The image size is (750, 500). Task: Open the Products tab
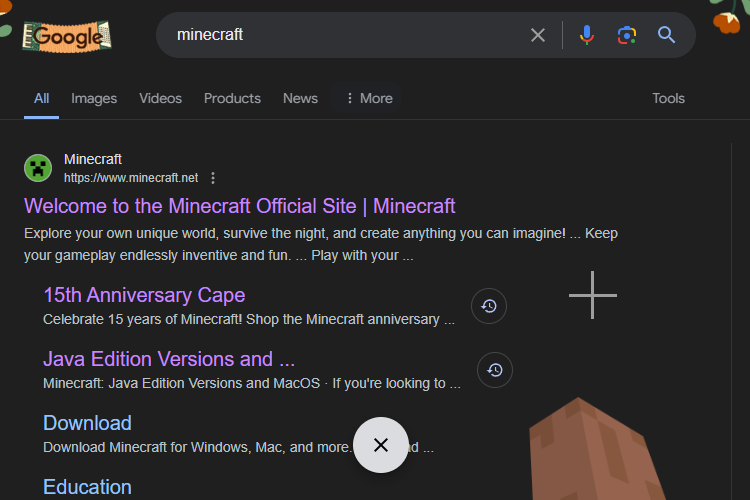232,99
